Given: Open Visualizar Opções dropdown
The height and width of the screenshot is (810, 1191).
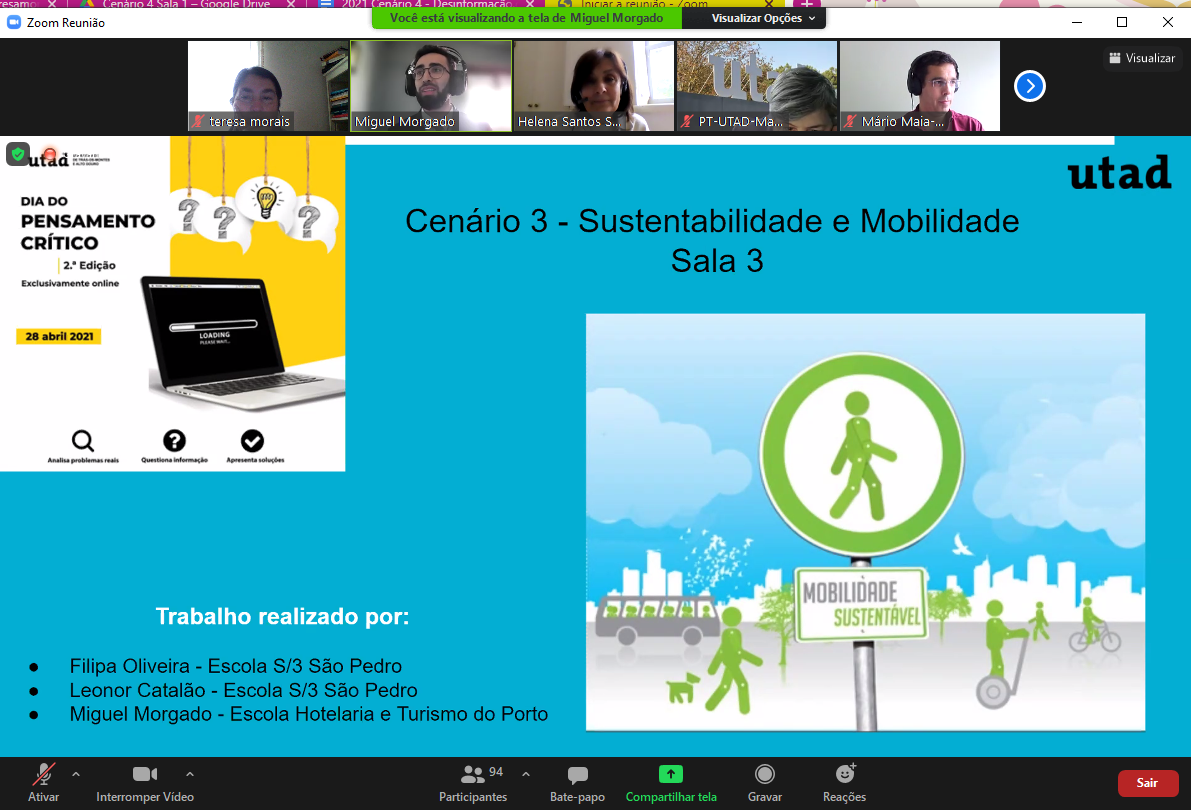Looking at the screenshot, I should click(762, 18).
